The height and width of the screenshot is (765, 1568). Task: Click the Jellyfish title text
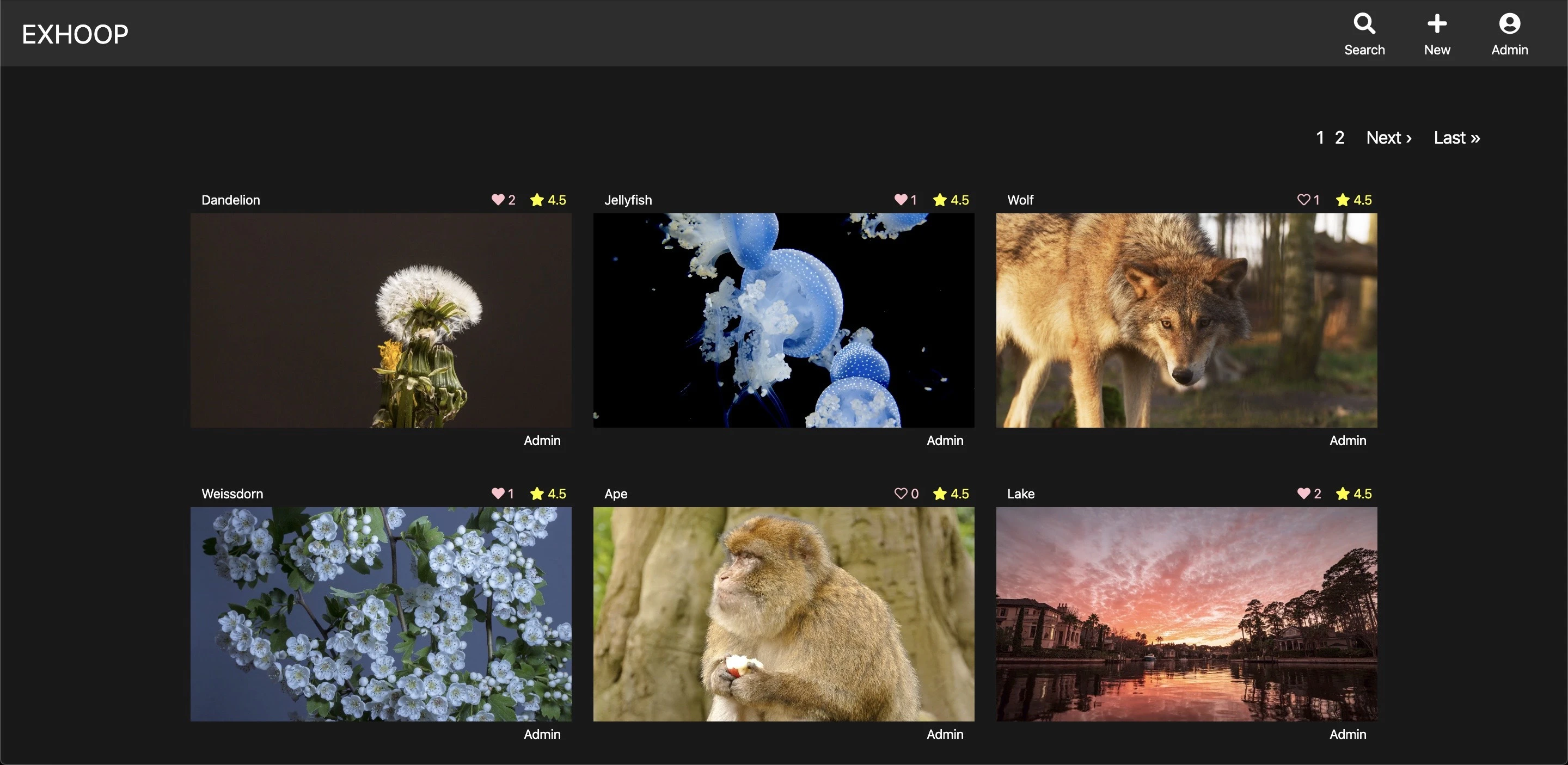pyautogui.click(x=628, y=200)
